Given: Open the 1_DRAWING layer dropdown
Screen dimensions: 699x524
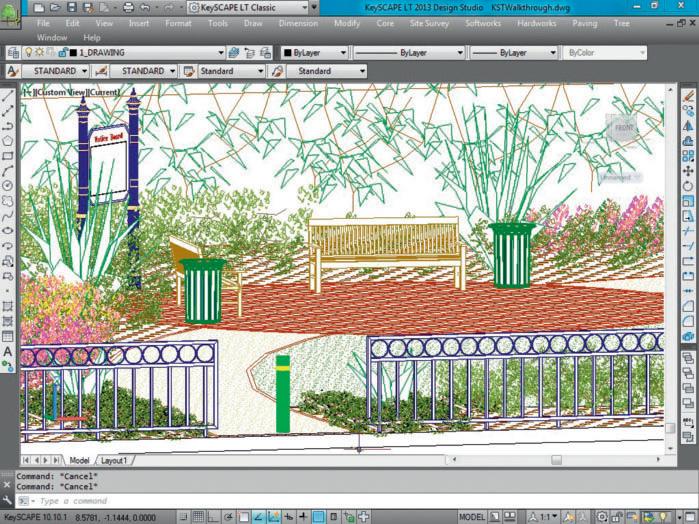Looking at the screenshot, I should click(221, 53).
